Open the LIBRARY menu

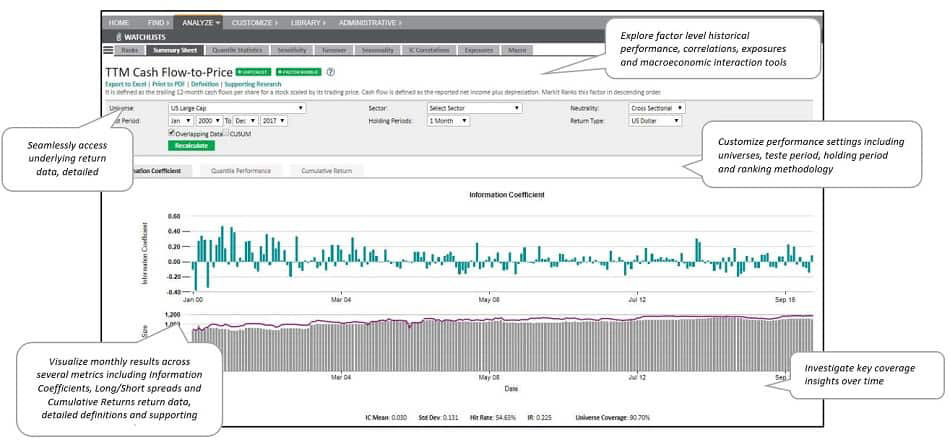pos(308,22)
